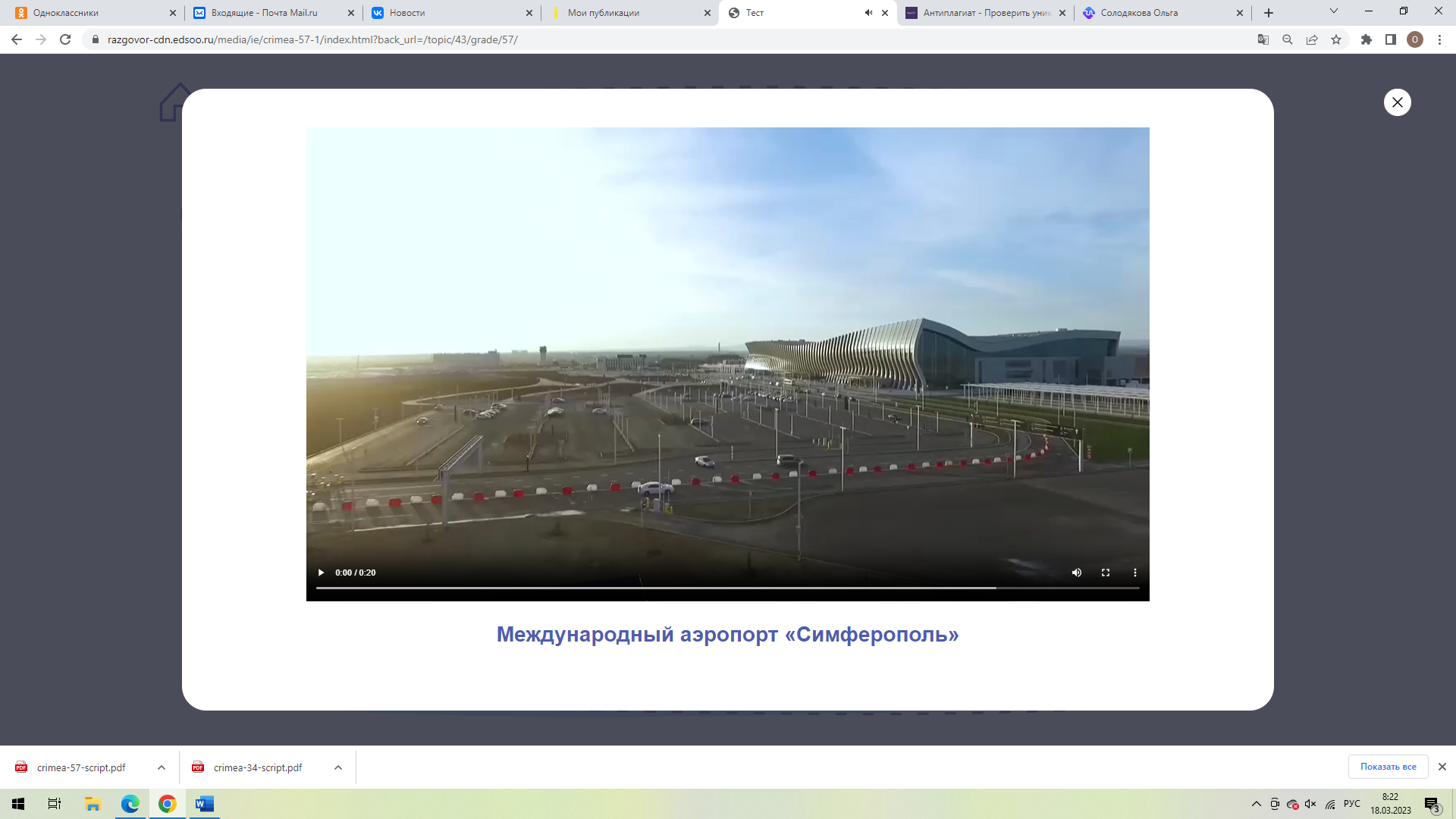The width and height of the screenshot is (1456, 819).
Task: Open Word from taskbar
Action: coord(205,804)
